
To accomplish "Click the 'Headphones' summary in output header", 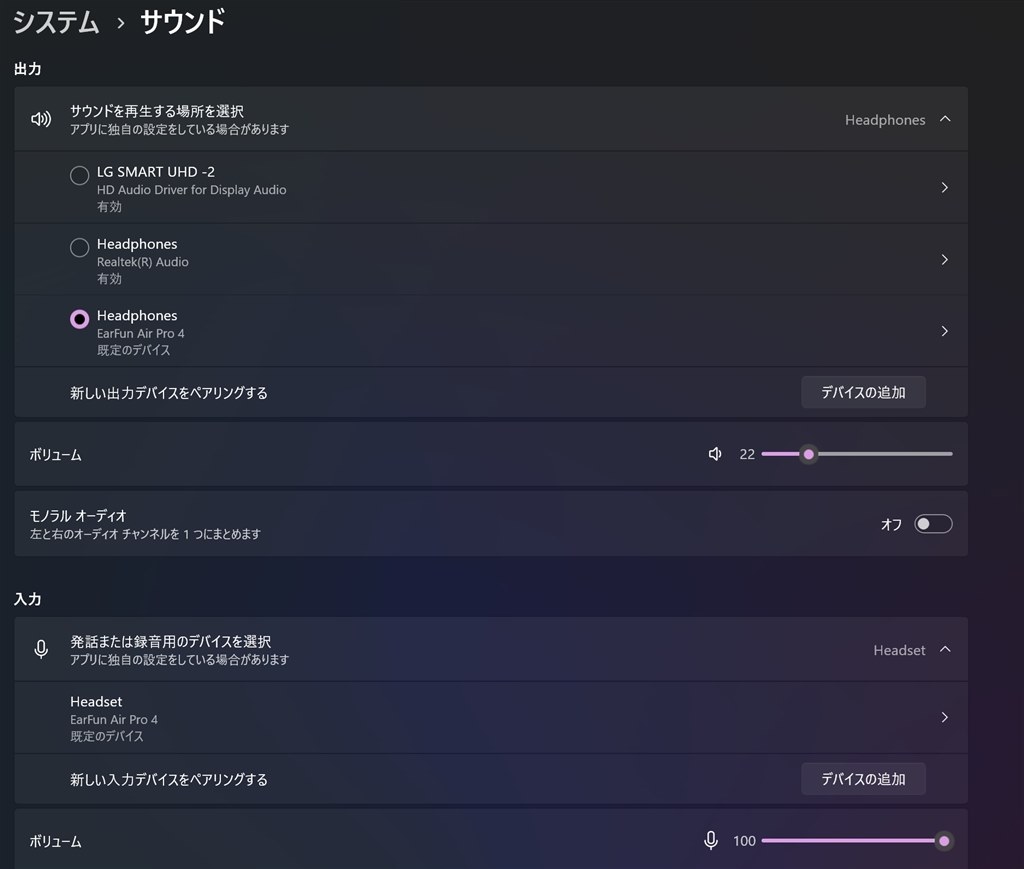I will click(885, 120).
